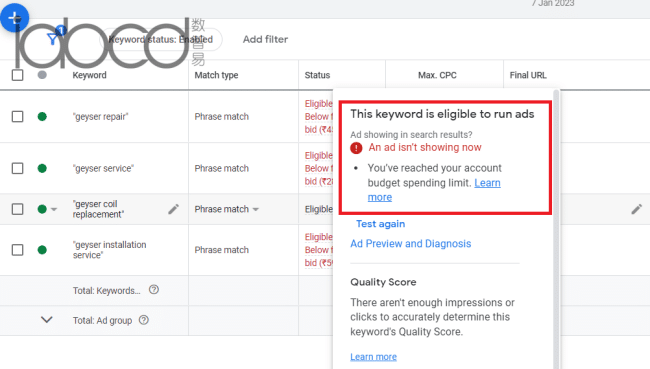Click the red error icon in popup
Viewport: 650px width, 369px height.
[x=356, y=148]
